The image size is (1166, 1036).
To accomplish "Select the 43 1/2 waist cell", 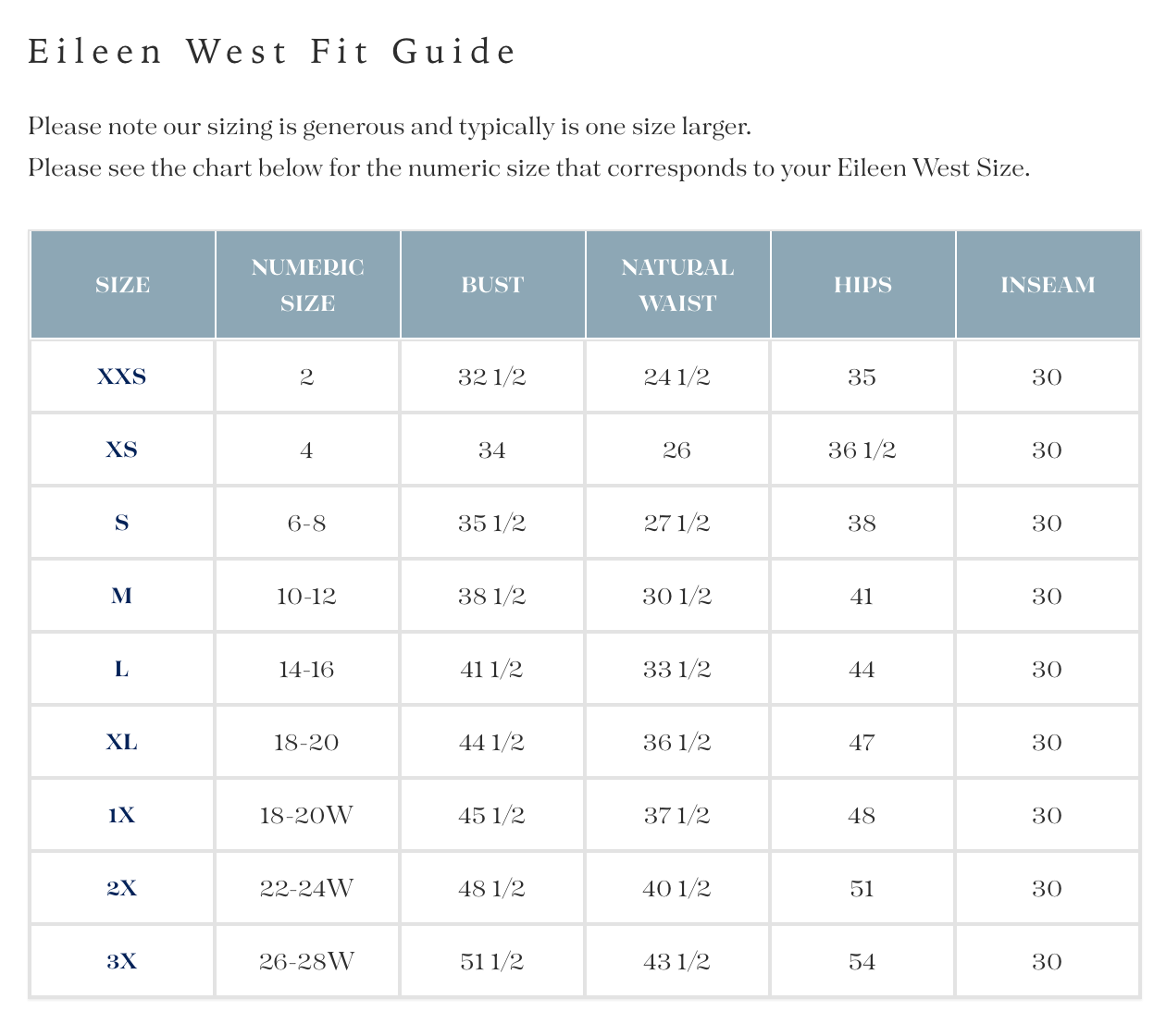I will pos(676,961).
